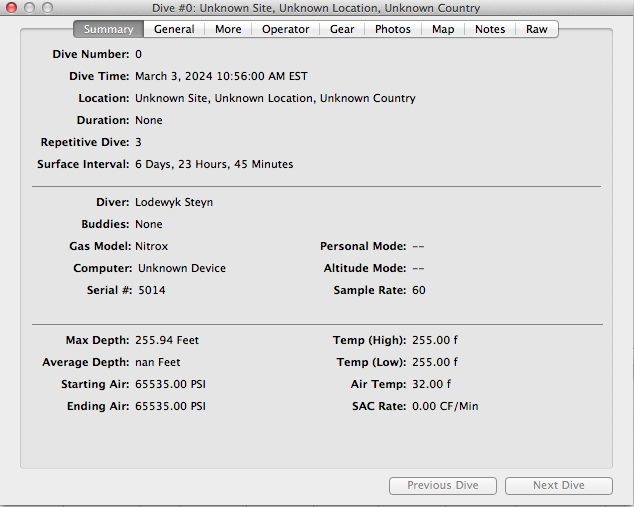
Task: Click the window title bar text
Action: (x=317, y=8)
